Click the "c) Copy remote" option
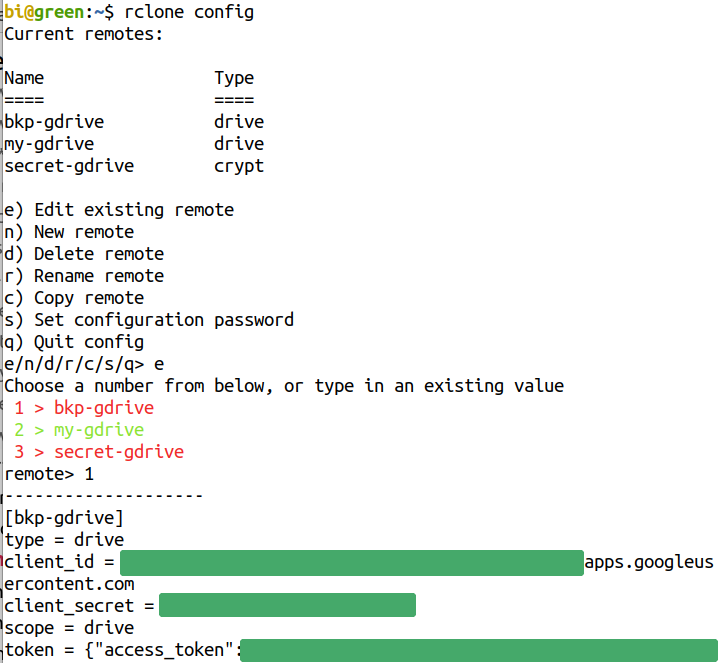 click(74, 298)
